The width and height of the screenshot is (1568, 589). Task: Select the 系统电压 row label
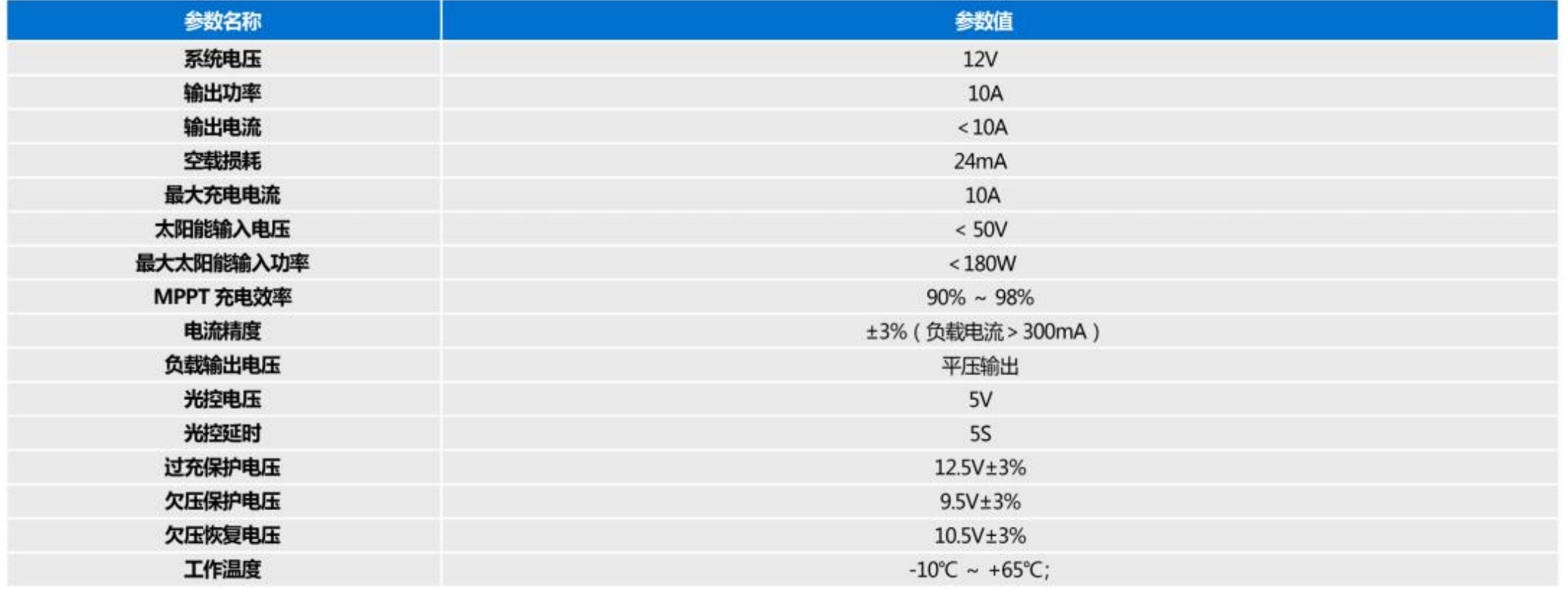point(222,59)
